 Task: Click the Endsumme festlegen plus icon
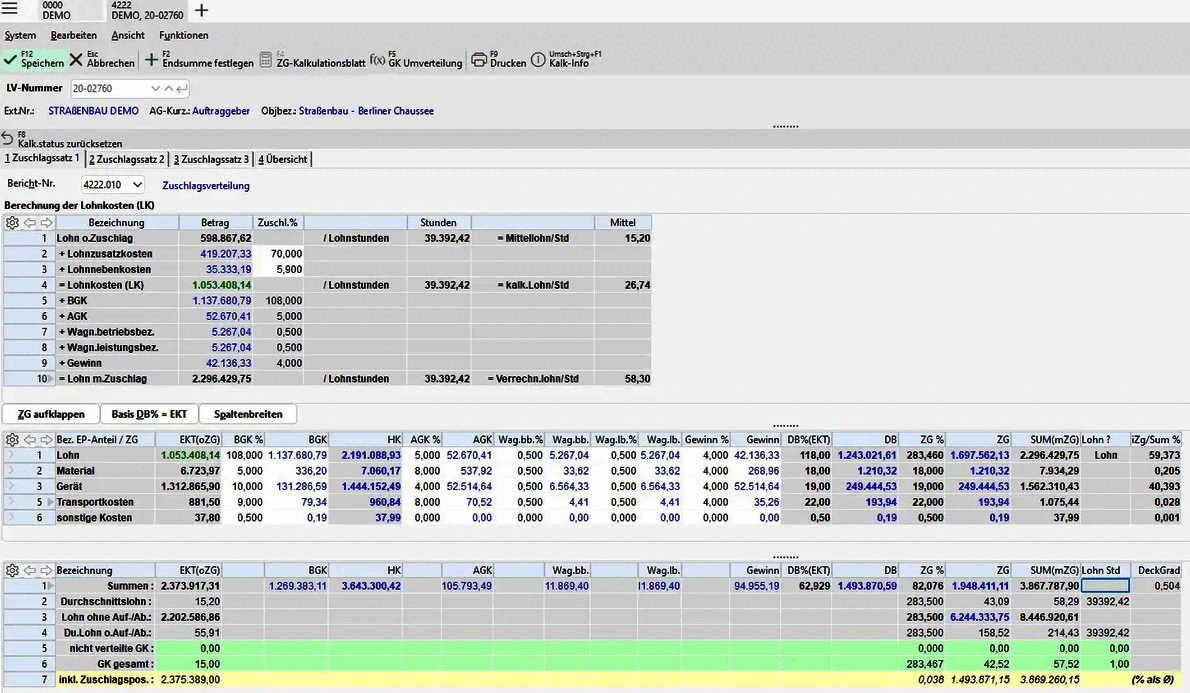[x=152, y=60]
